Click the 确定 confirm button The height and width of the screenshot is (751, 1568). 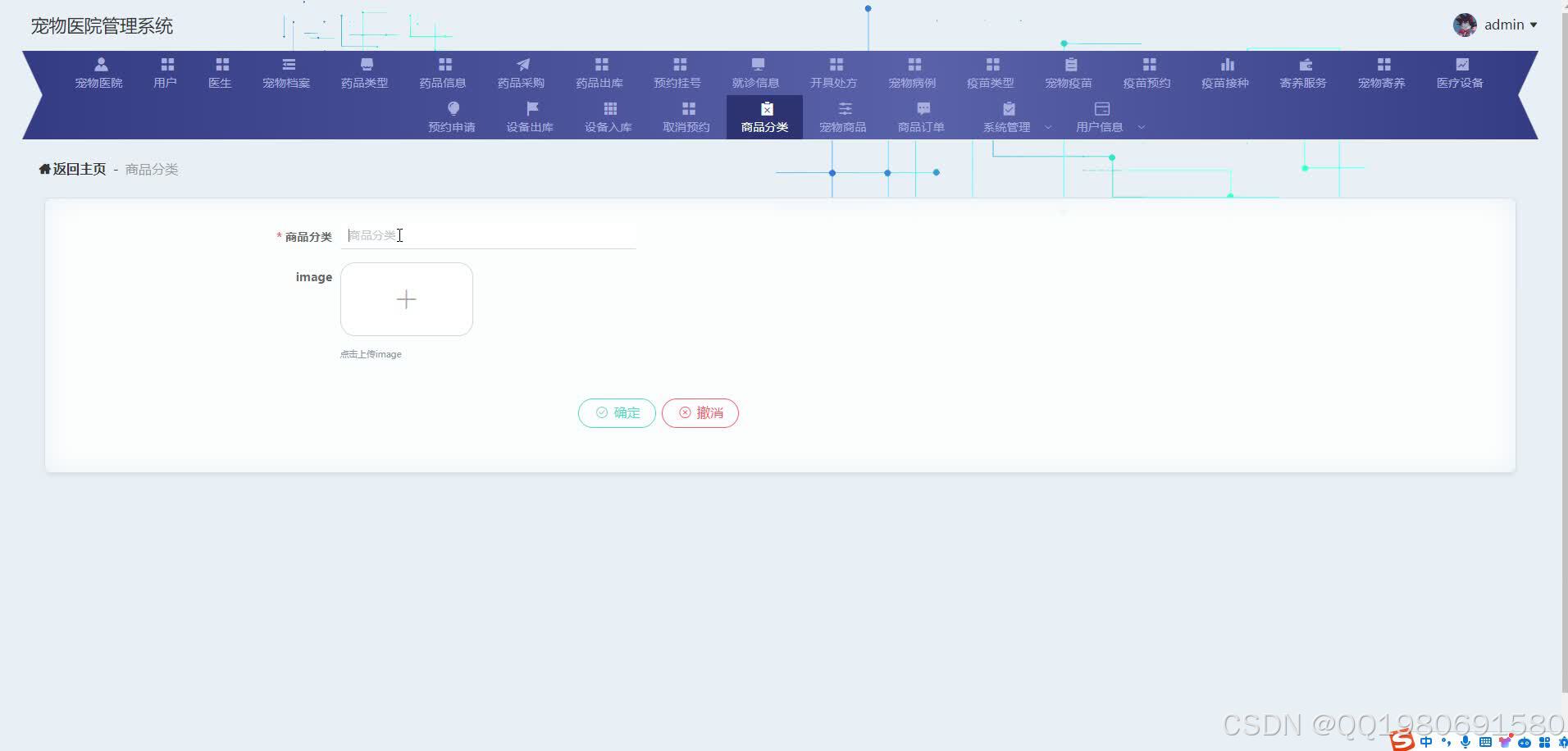click(617, 412)
